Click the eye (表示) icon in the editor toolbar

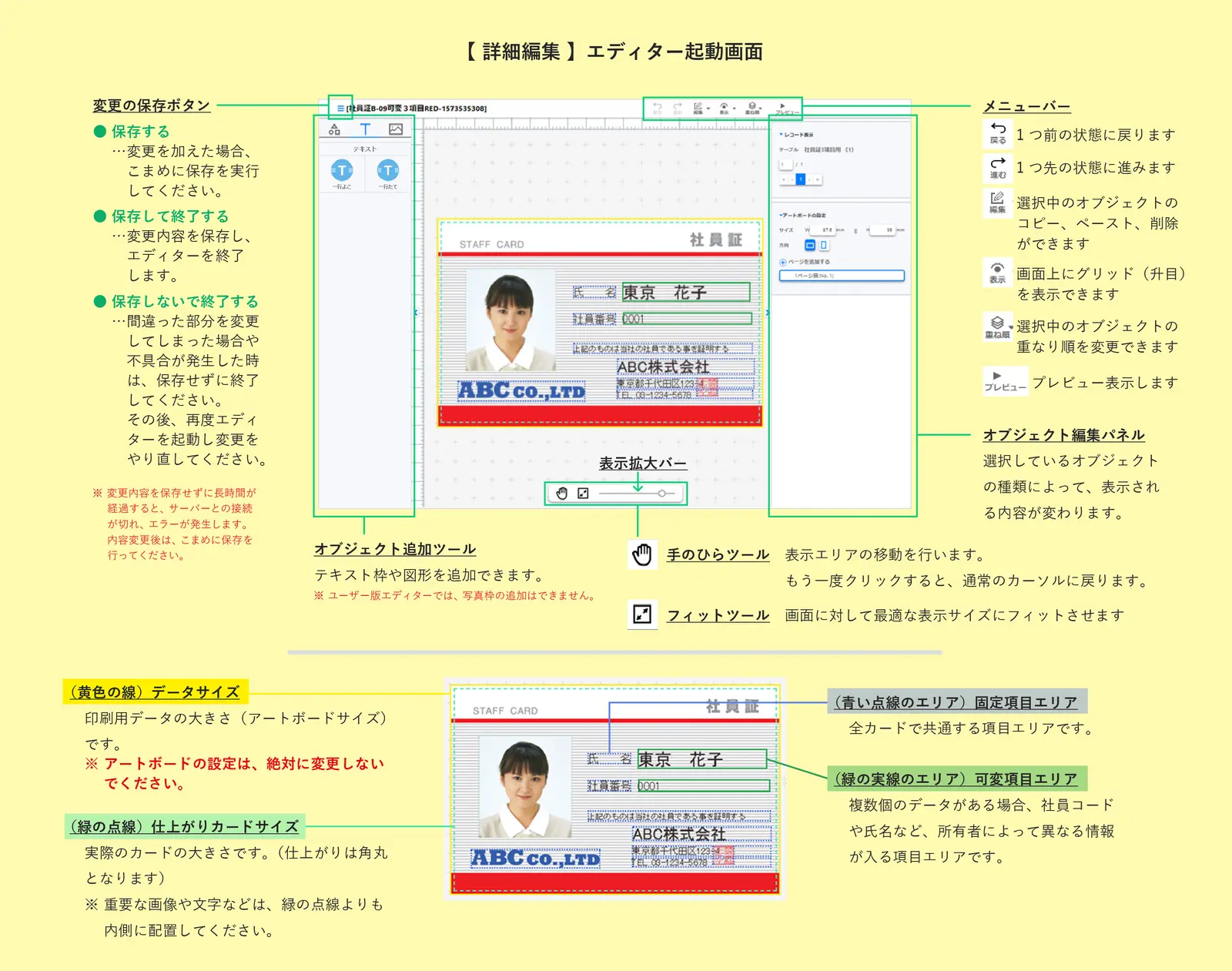click(724, 106)
